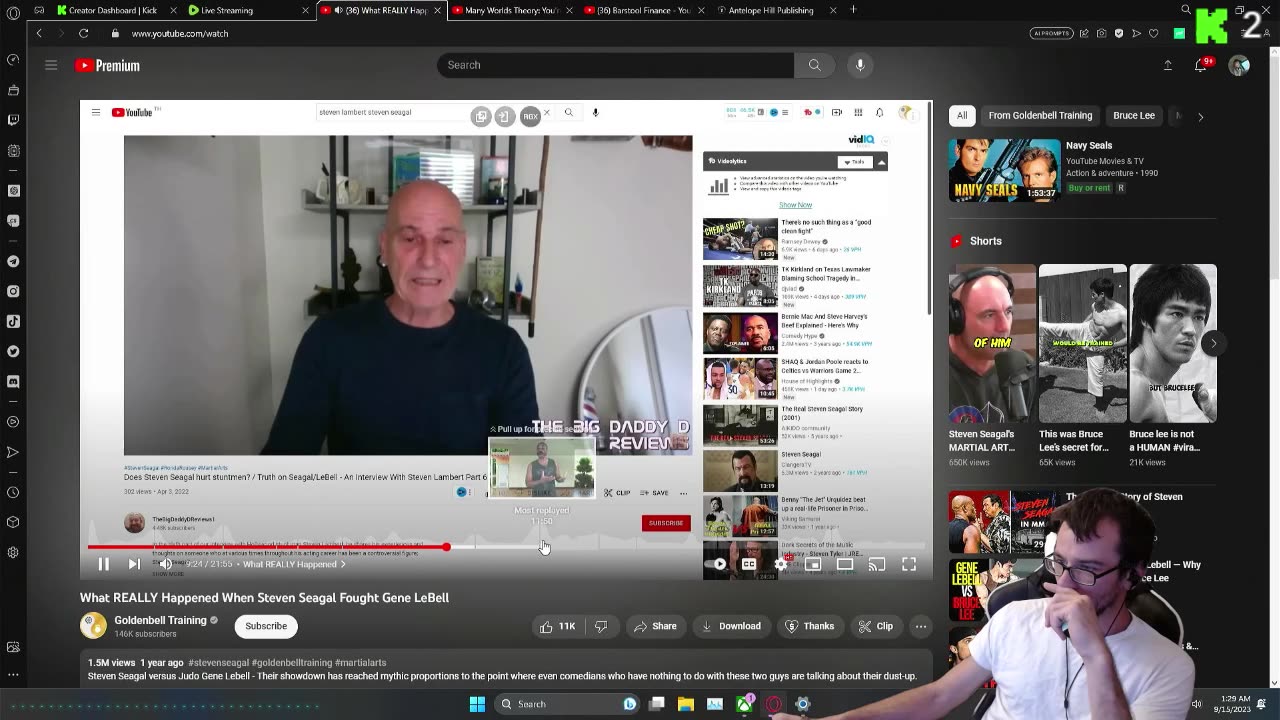Image resolution: width=1280 pixels, height=720 pixels.
Task: Open notifications bell with 9+ badge
Action: (1202, 65)
